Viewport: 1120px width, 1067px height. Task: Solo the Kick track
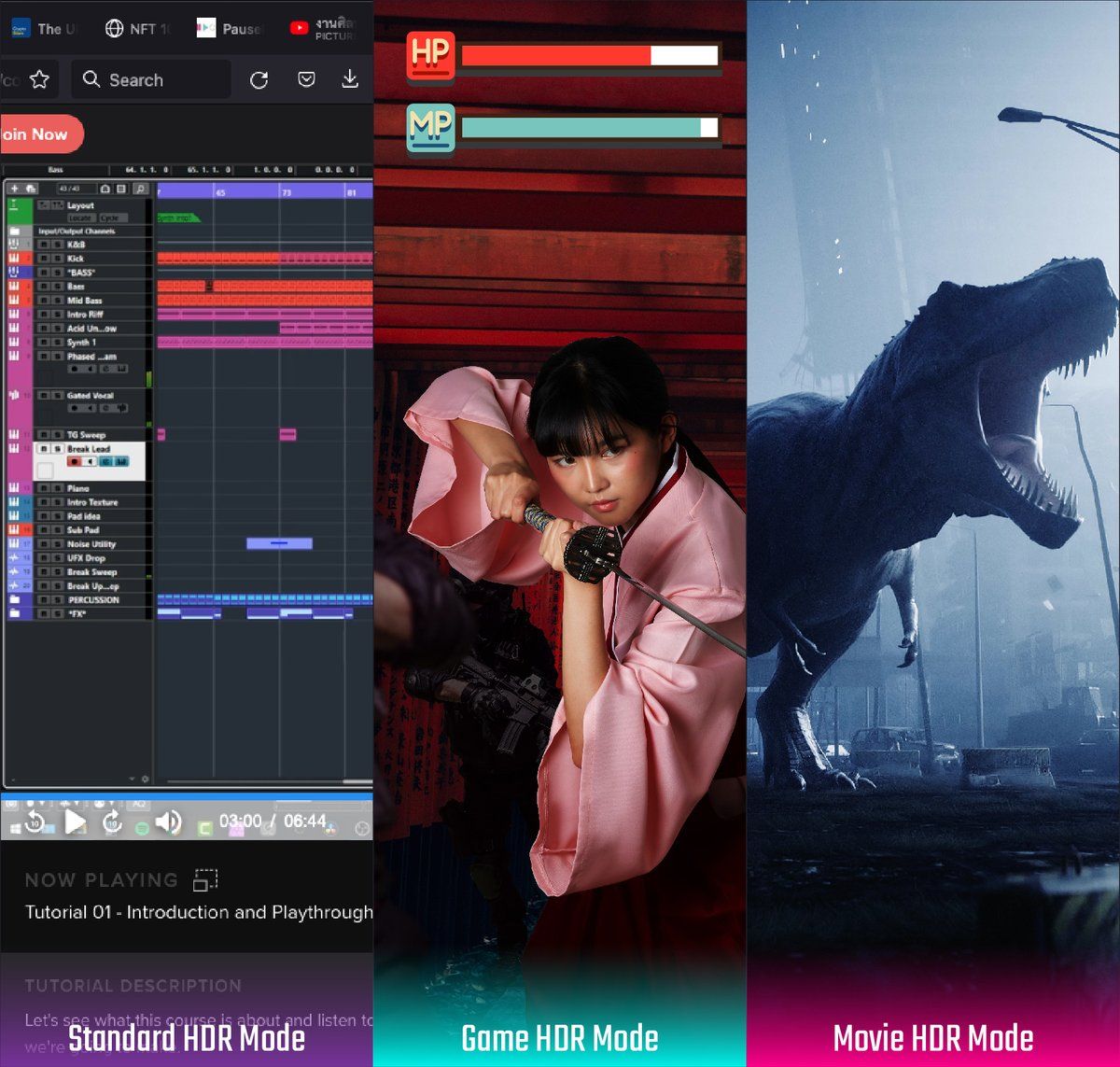tap(58, 259)
